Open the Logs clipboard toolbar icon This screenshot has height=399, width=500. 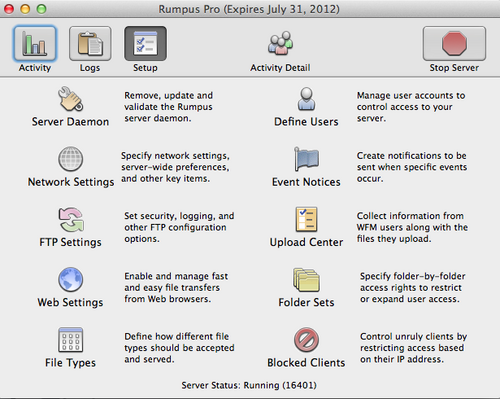point(90,44)
